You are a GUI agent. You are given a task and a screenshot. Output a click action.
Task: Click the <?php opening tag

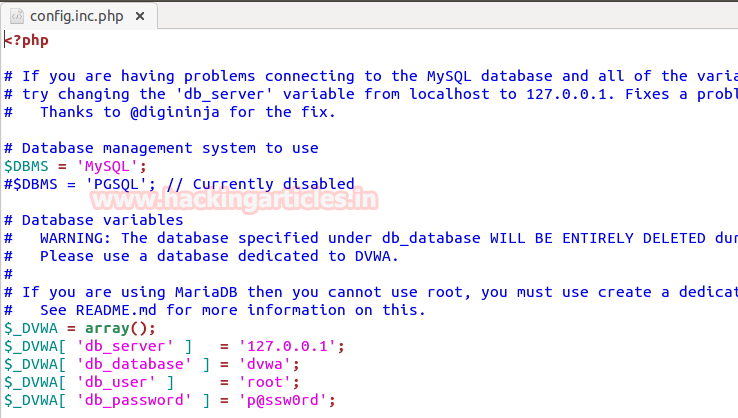(x=27, y=40)
